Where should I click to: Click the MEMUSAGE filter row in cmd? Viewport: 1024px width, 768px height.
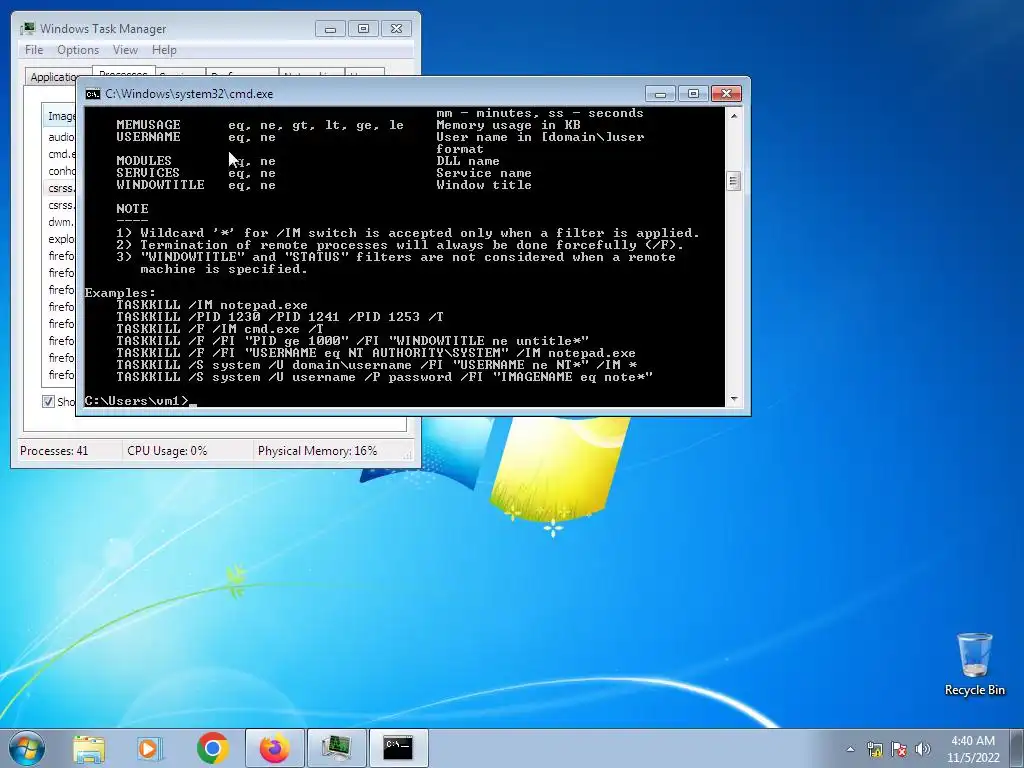[x=349, y=125]
